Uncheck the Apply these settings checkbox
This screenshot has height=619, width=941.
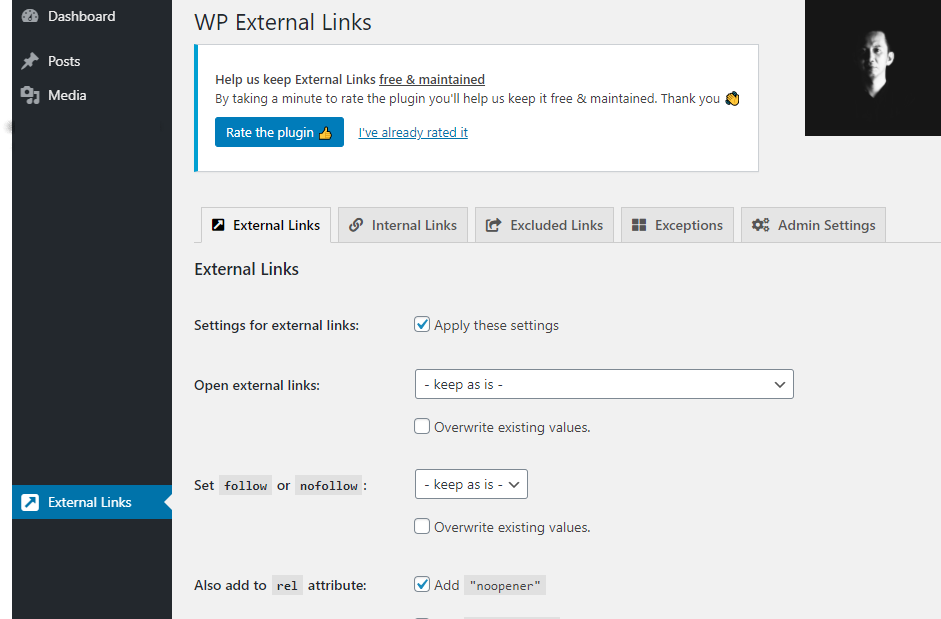(422, 325)
